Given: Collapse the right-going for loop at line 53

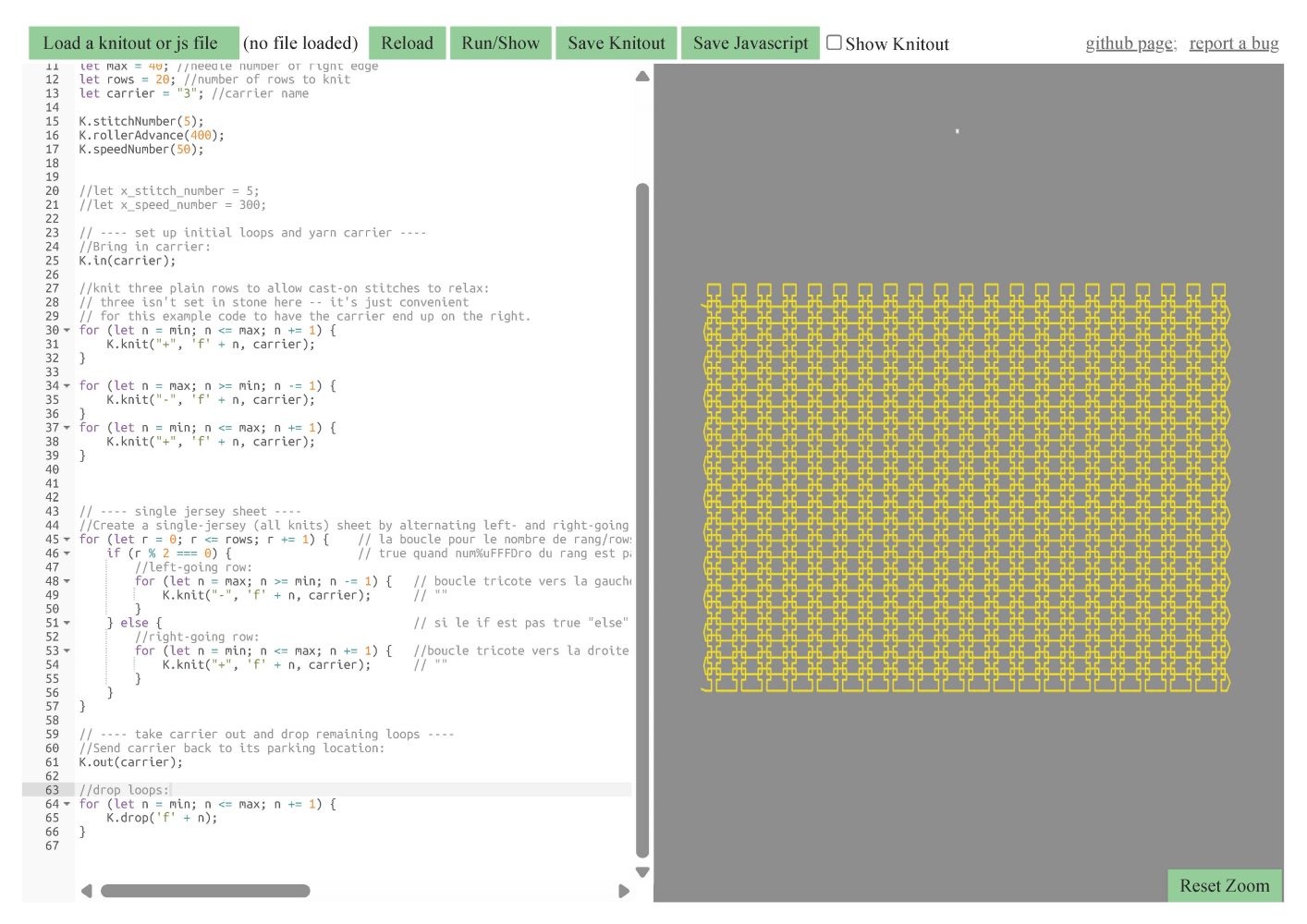Looking at the screenshot, I should click(x=67, y=650).
